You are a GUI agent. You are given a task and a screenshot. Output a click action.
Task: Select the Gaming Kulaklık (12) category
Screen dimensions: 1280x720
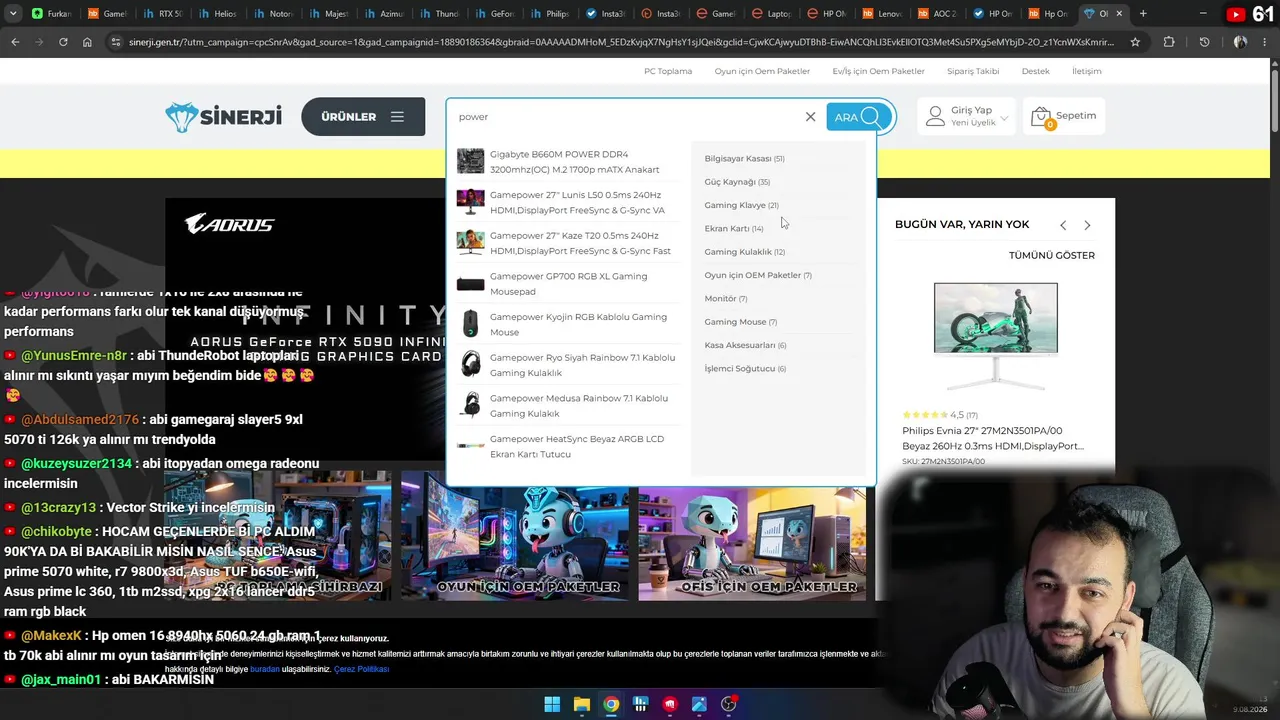745,252
